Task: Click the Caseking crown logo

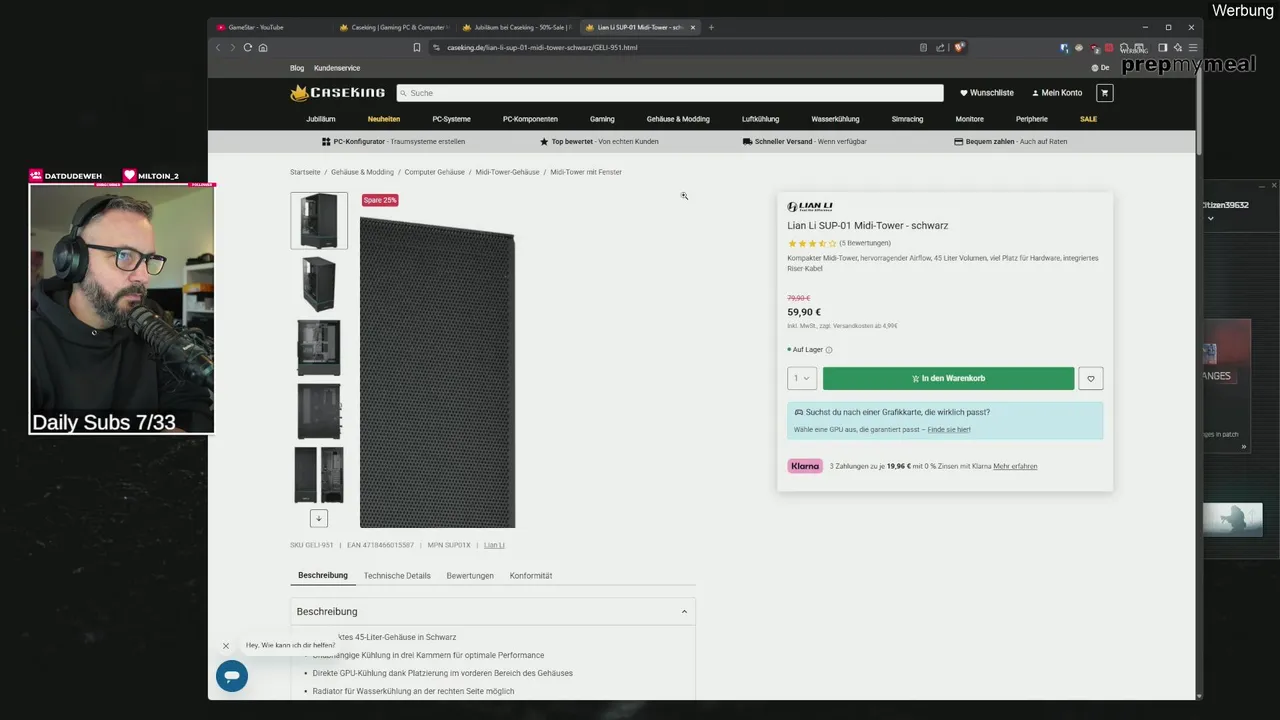Action: point(337,92)
